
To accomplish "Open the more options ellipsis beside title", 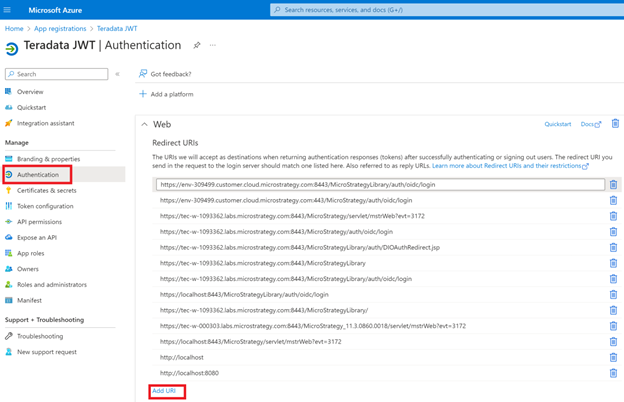I will pyautogui.click(x=213, y=45).
